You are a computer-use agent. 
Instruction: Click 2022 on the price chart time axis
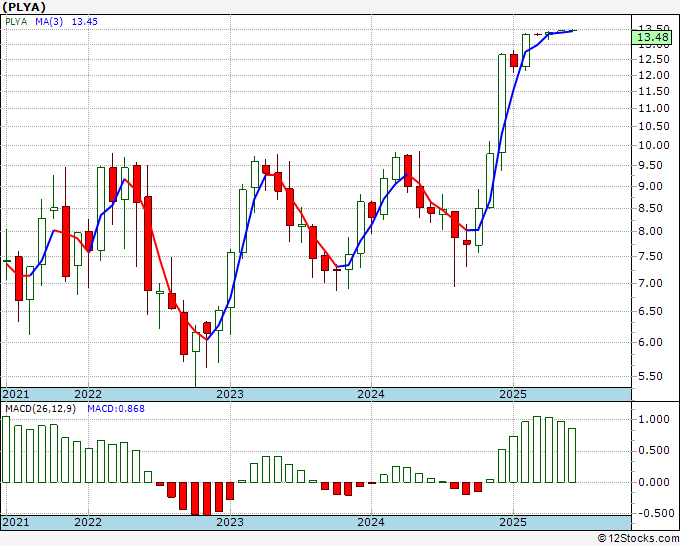click(88, 394)
